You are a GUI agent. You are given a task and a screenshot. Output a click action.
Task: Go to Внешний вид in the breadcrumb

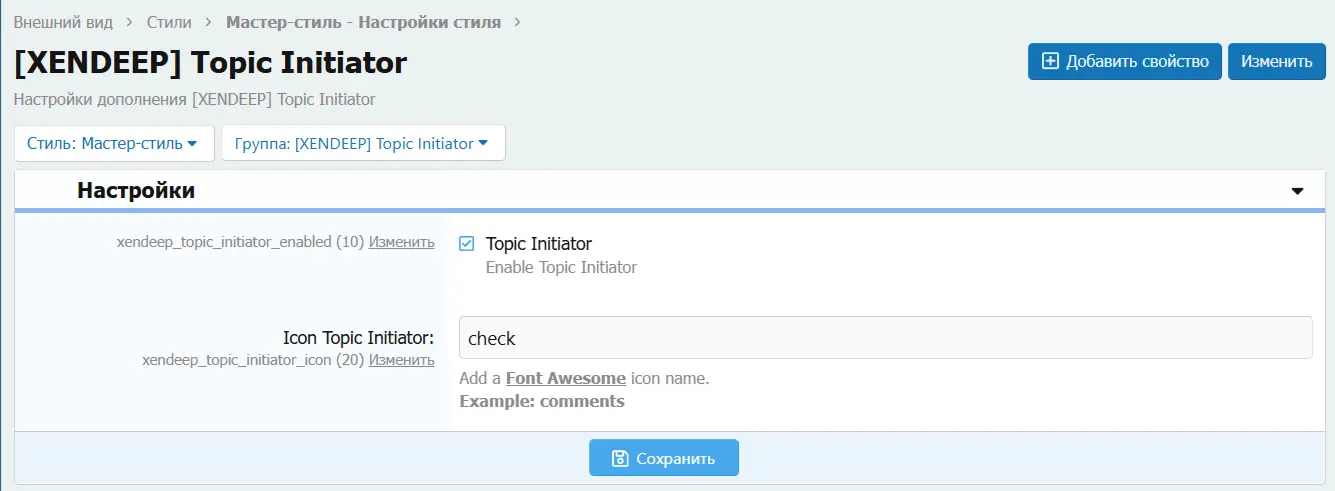pyautogui.click(x=63, y=21)
